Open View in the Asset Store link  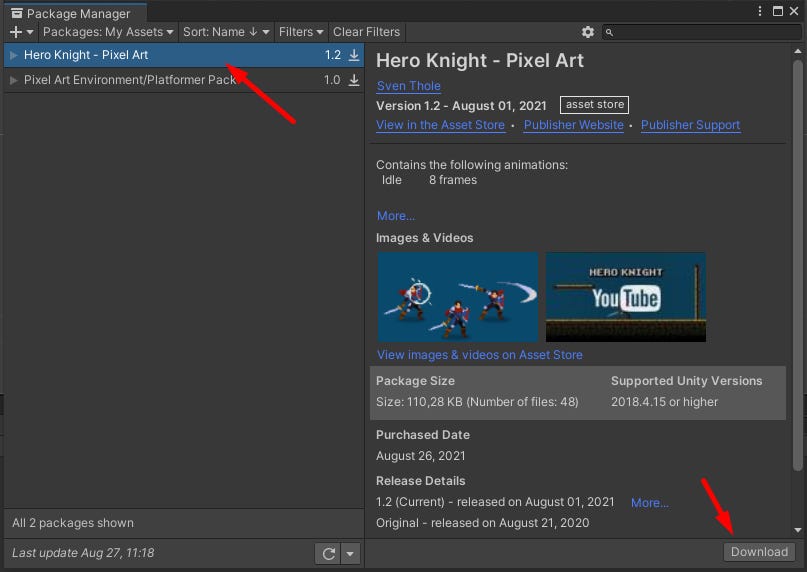[x=441, y=125]
